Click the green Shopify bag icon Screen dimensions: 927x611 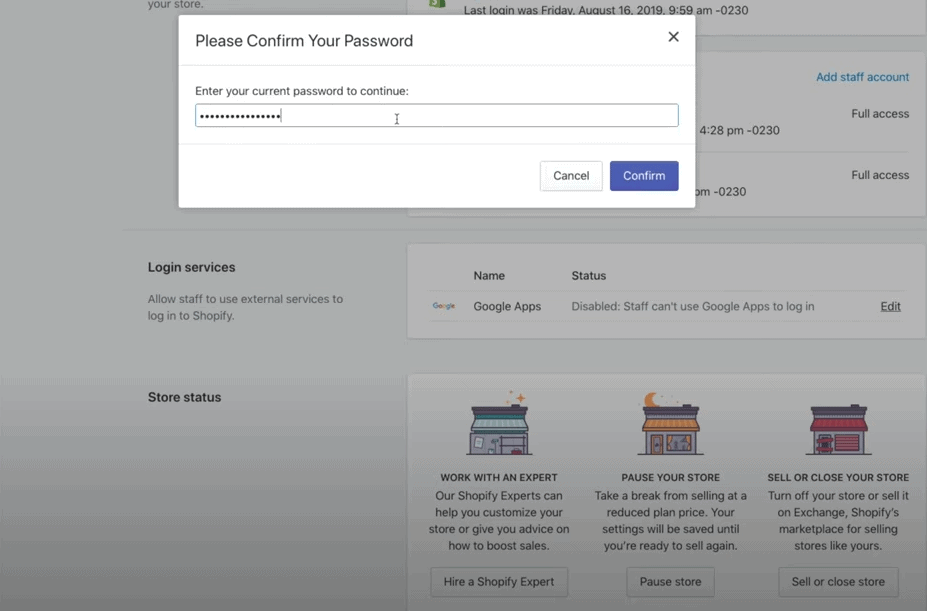(437, 3)
